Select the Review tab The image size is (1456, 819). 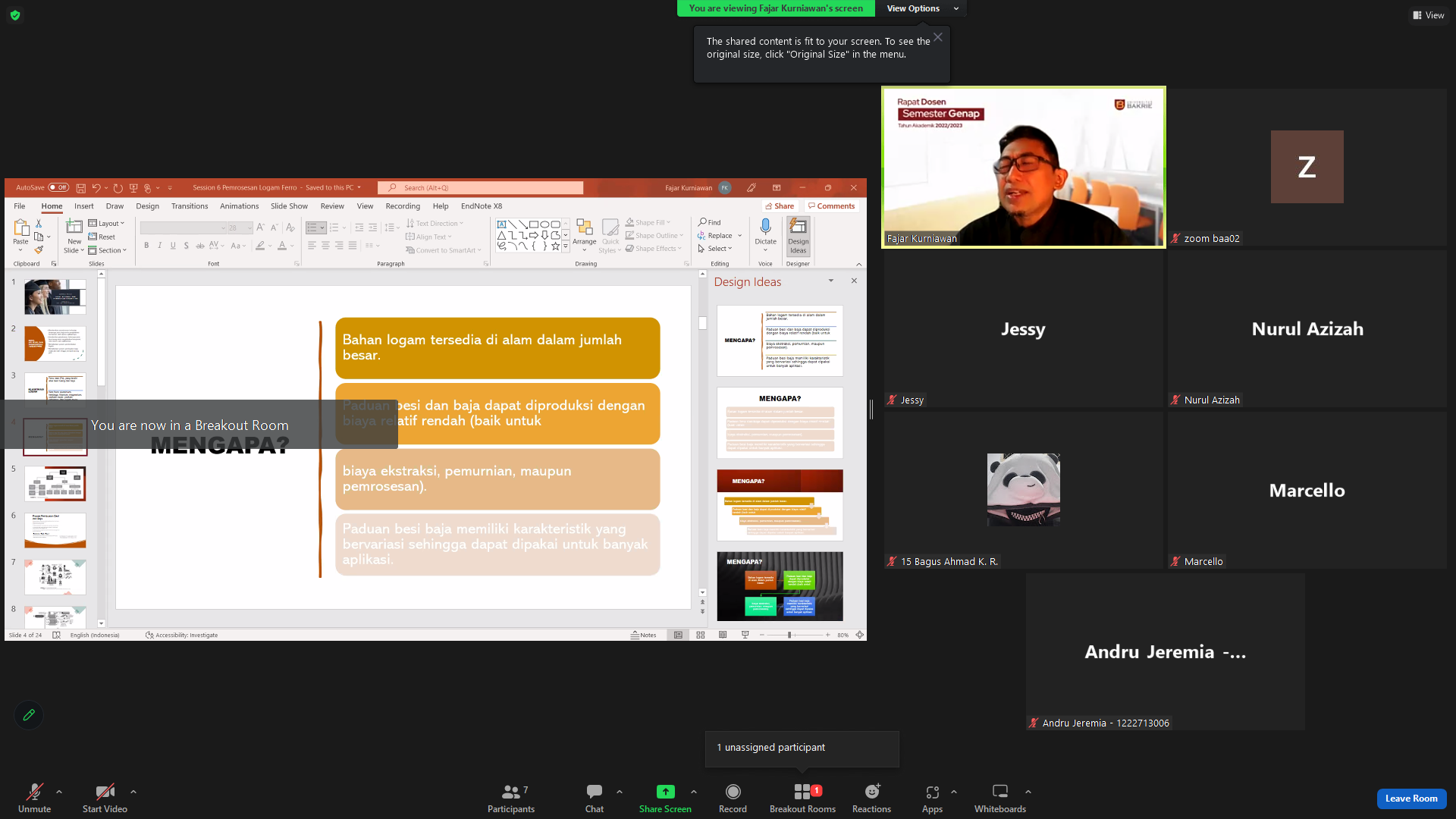click(x=332, y=206)
